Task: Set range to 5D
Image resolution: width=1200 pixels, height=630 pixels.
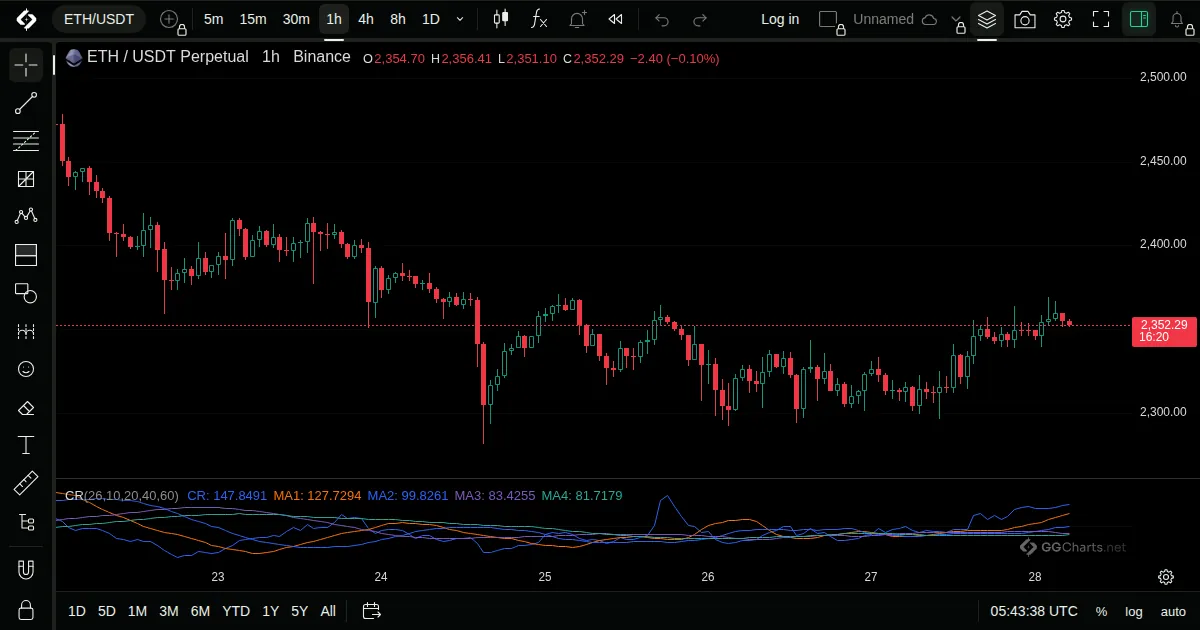Action: 107,611
